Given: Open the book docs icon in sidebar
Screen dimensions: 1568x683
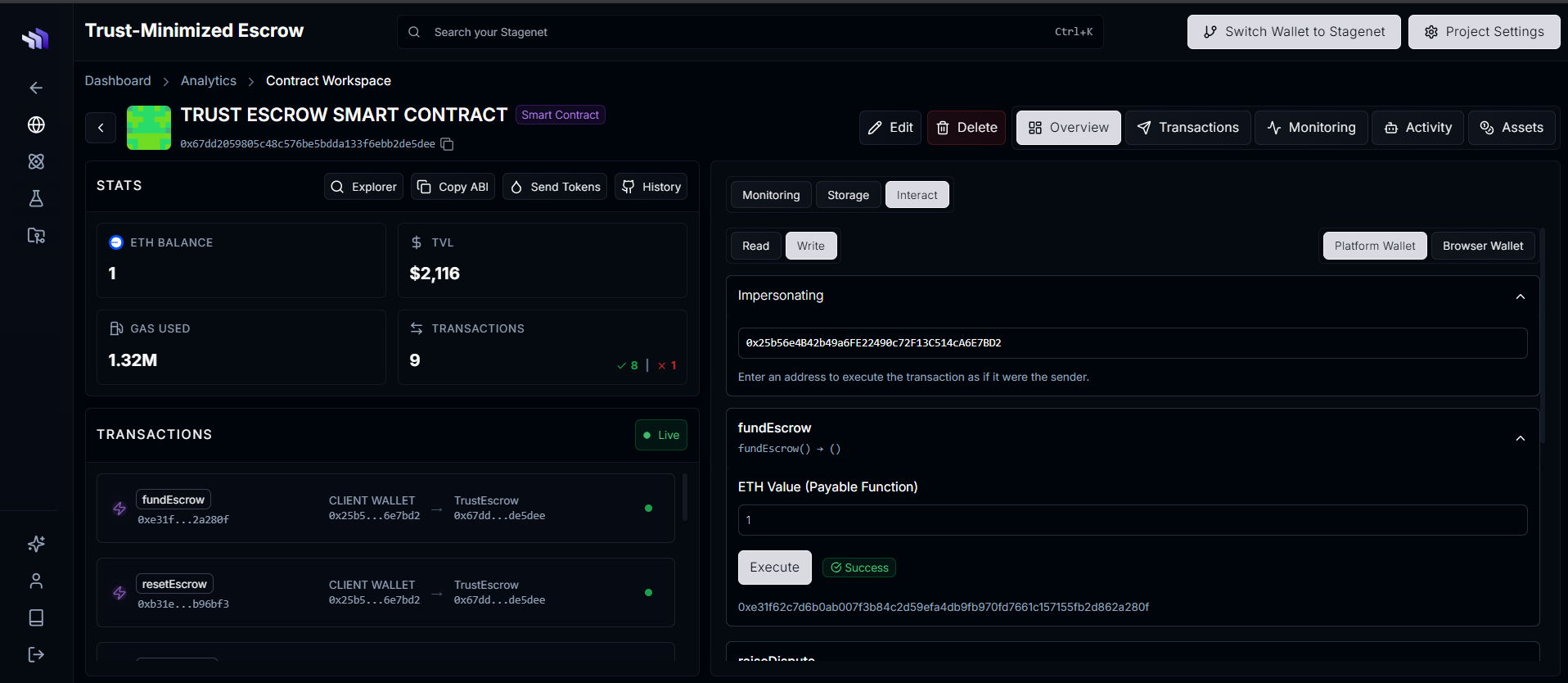Looking at the screenshot, I should (36, 617).
